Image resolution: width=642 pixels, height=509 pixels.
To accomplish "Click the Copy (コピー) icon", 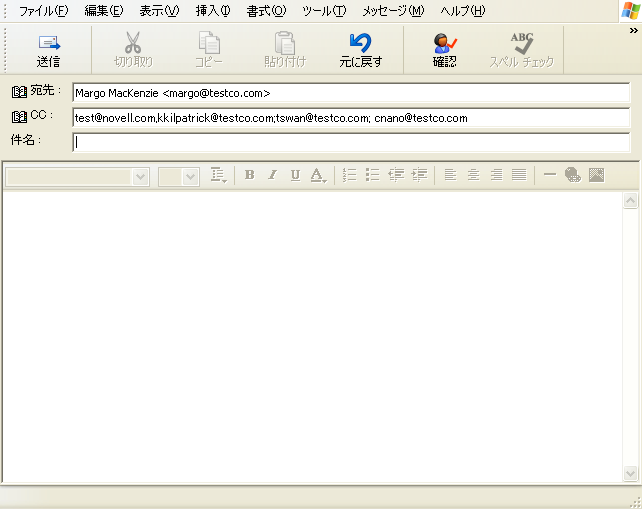I will tap(209, 43).
